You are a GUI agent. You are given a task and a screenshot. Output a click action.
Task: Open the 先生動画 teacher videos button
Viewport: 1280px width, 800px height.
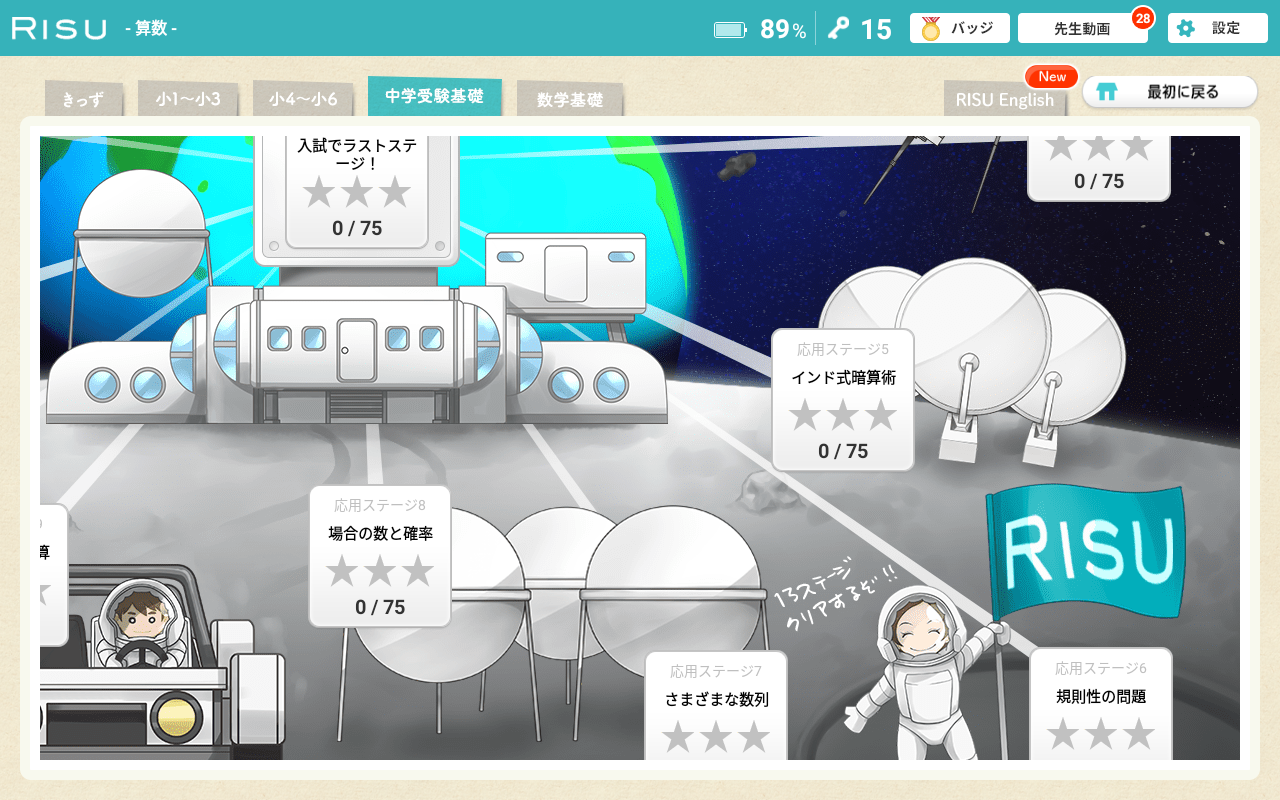click(1081, 29)
